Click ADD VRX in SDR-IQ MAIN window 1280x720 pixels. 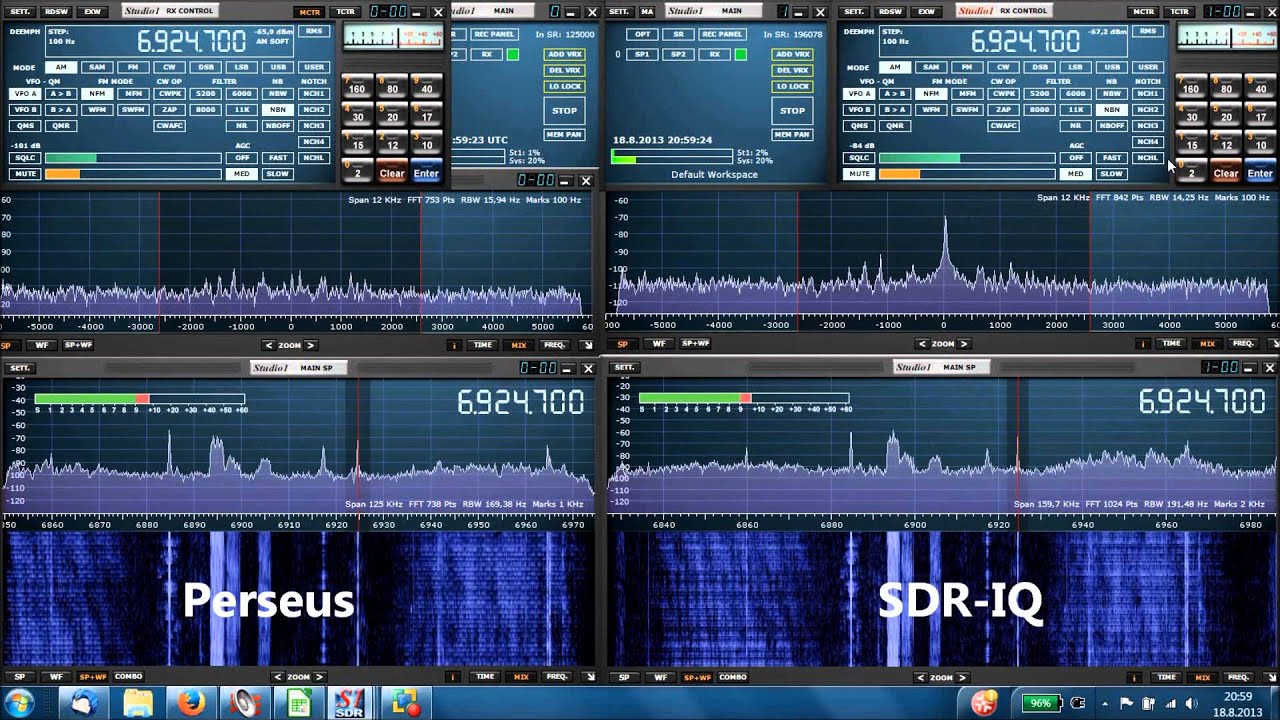(792, 54)
